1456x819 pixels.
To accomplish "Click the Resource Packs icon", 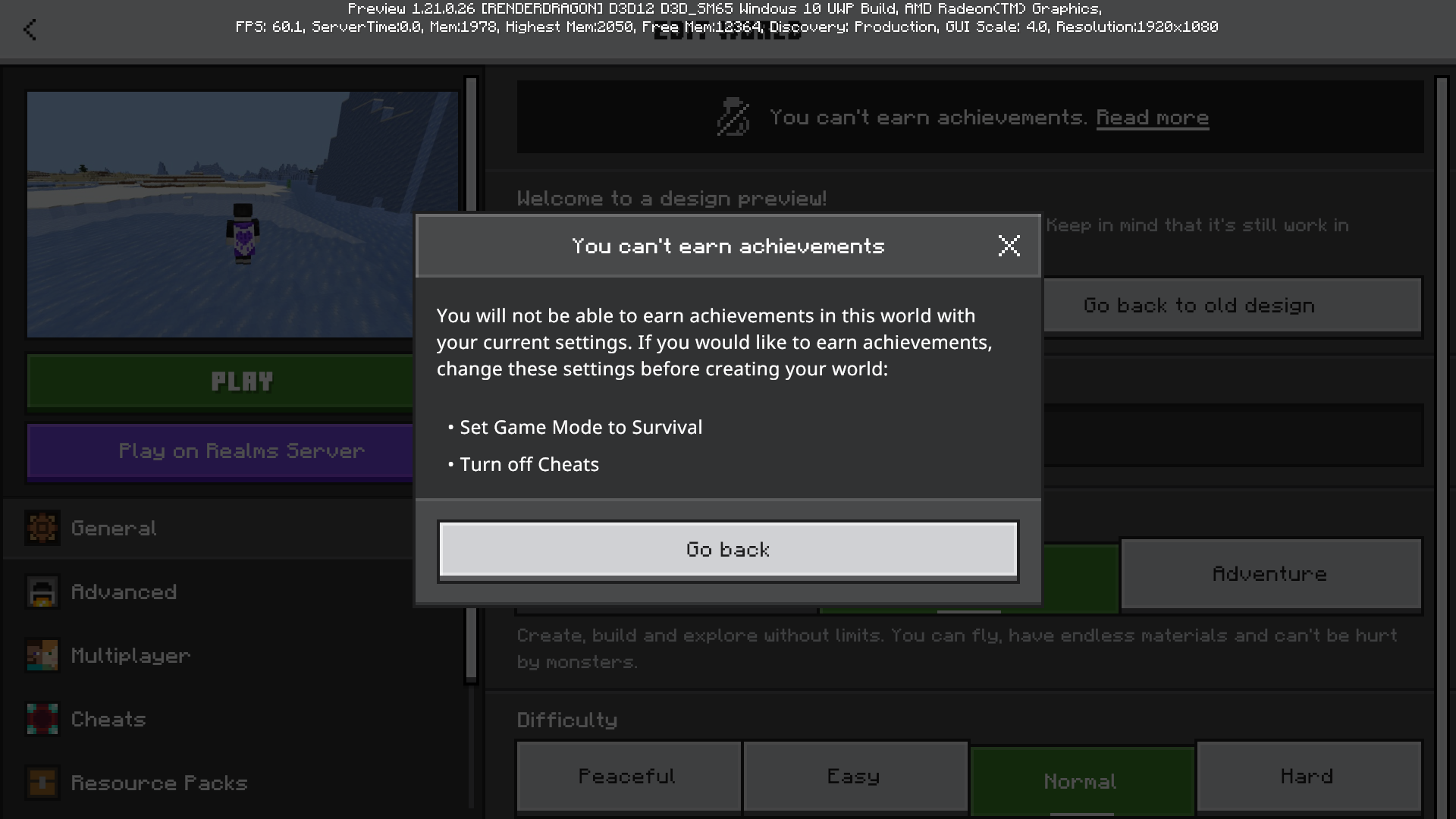I will pos(42,783).
